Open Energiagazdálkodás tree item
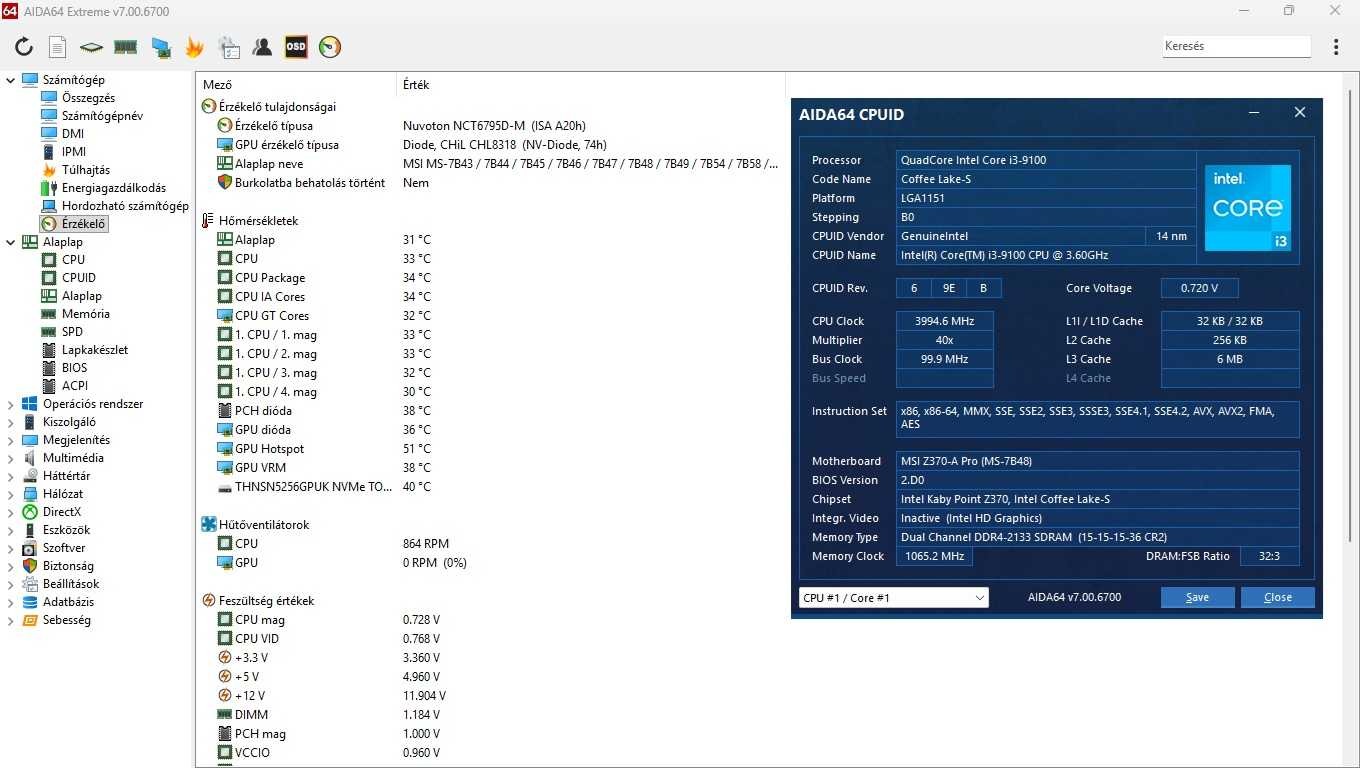 [114, 188]
